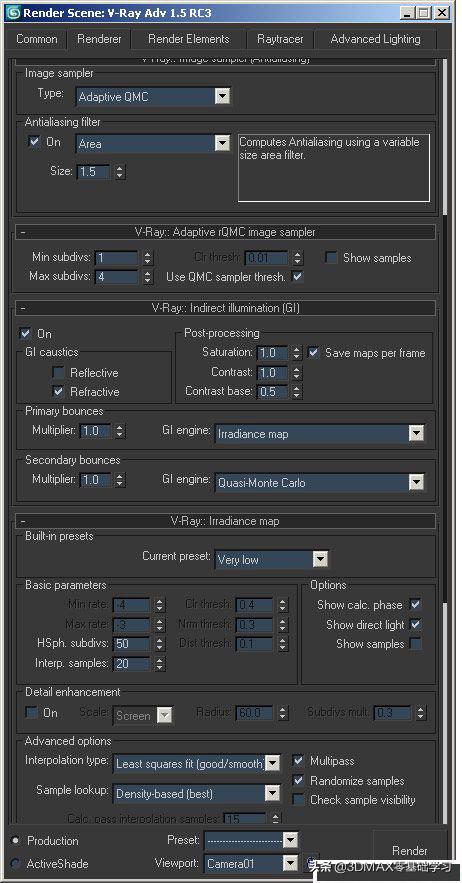Open the Current preset dropdown
462x883 pixels.
[x=272, y=559]
